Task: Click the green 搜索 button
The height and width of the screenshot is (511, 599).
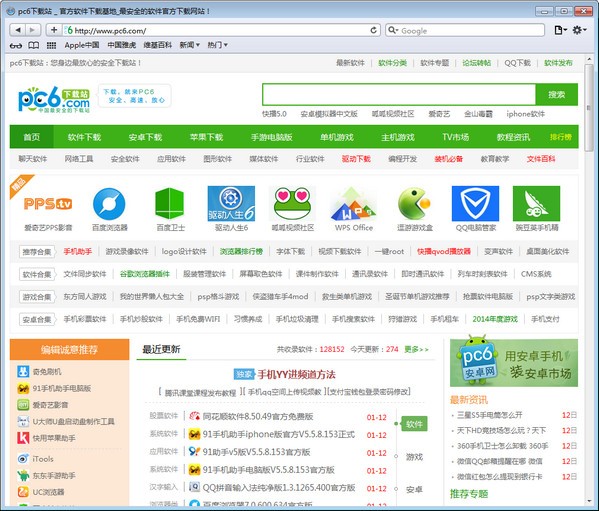Action: point(556,94)
